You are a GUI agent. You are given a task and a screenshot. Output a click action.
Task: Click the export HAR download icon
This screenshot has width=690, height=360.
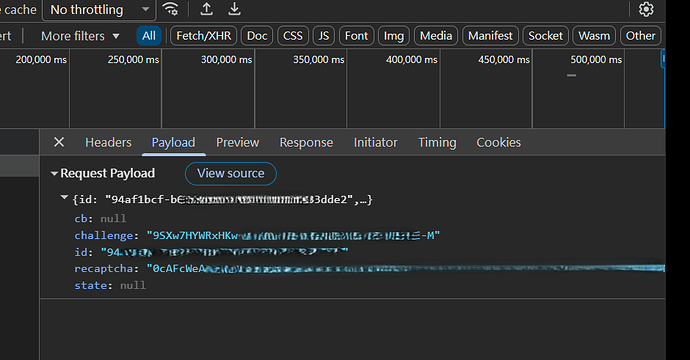(x=235, y=9)
